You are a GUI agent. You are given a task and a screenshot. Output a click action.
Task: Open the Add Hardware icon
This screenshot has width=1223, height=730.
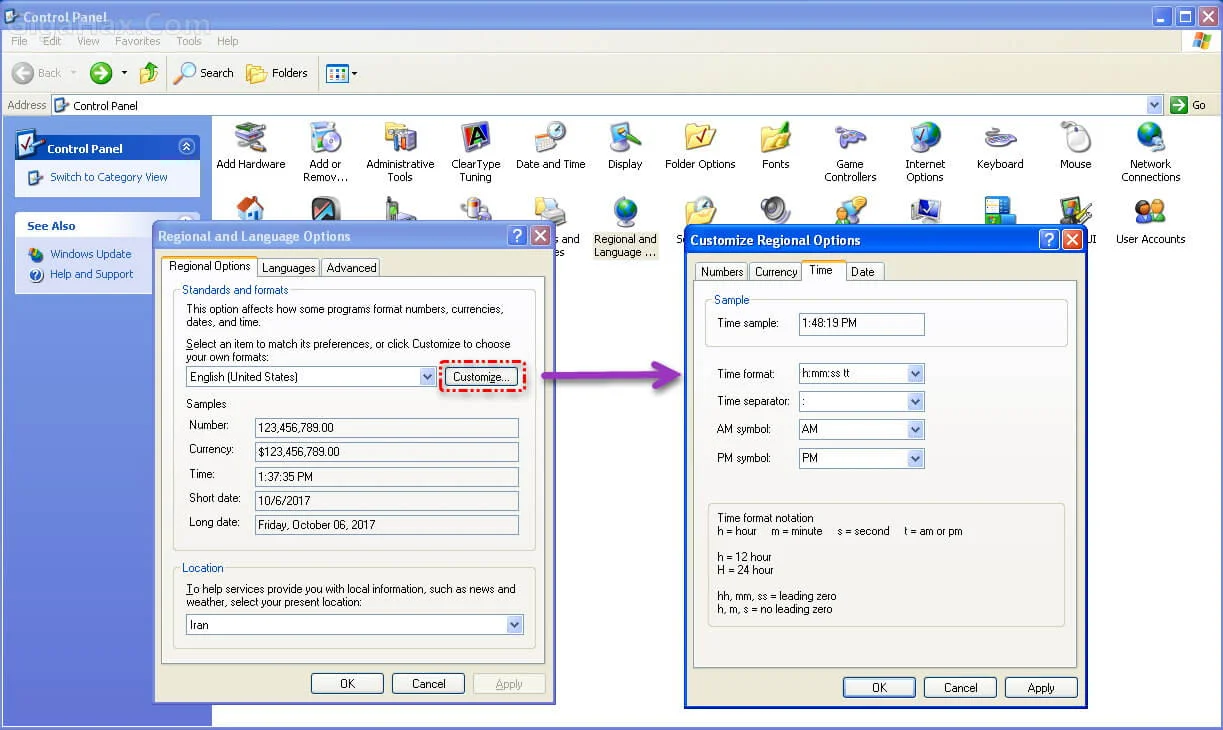(x=250, y=139)
